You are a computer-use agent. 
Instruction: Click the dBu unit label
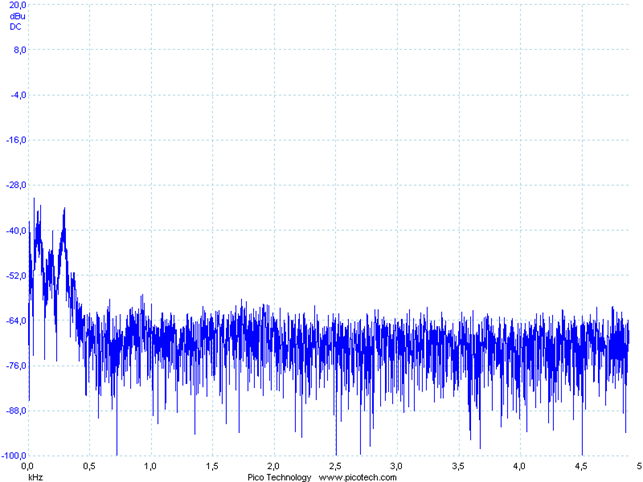tap(17, 16)
